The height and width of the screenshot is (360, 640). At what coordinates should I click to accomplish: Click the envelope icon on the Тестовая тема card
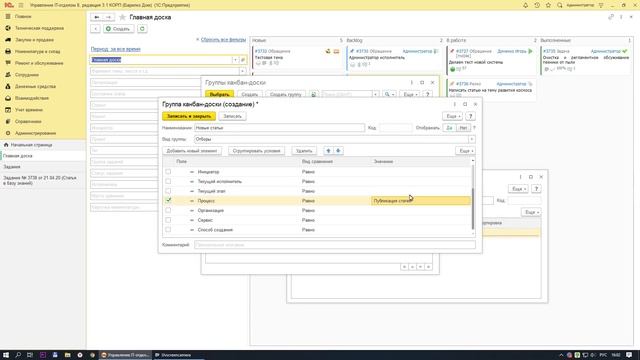click(x=336, y=51)
